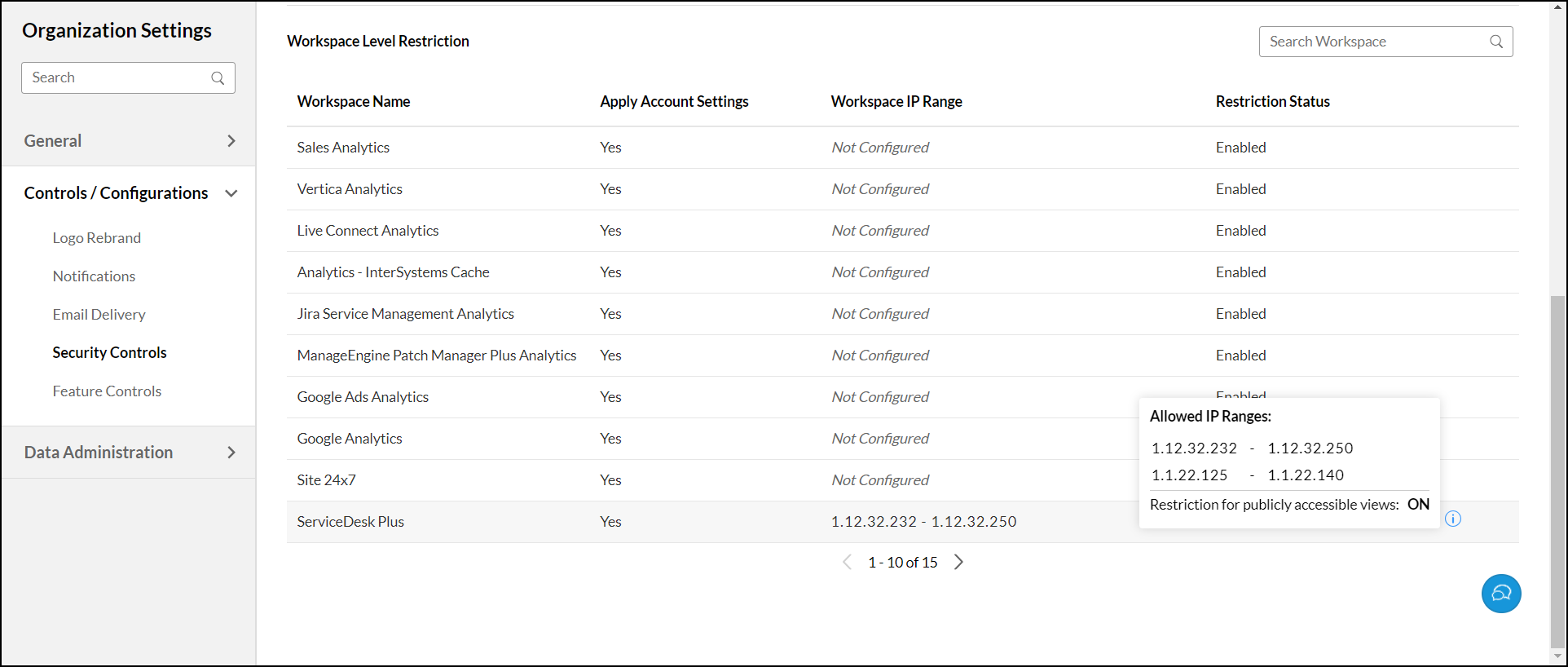Click the ServiceDesk Plus workspace IP range
Image resolution: width=1568 pixels, height=667 pixels.
[x=923, y=522]
